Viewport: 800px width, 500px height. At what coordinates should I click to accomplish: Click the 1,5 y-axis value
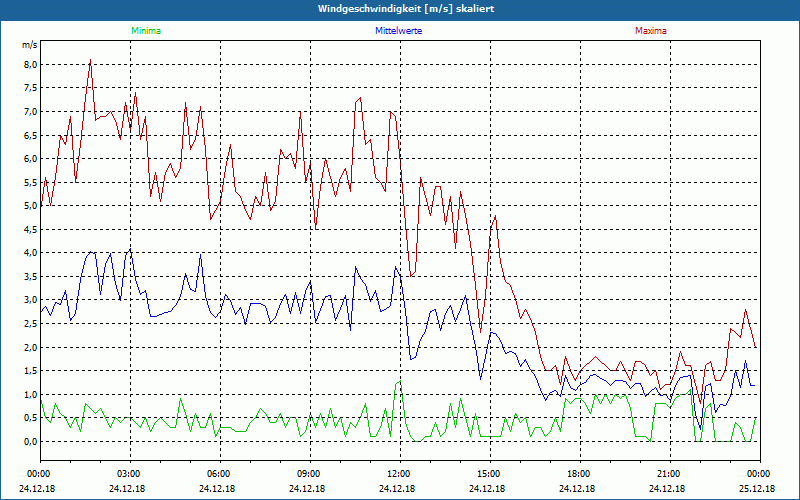[x=30, y=370]
